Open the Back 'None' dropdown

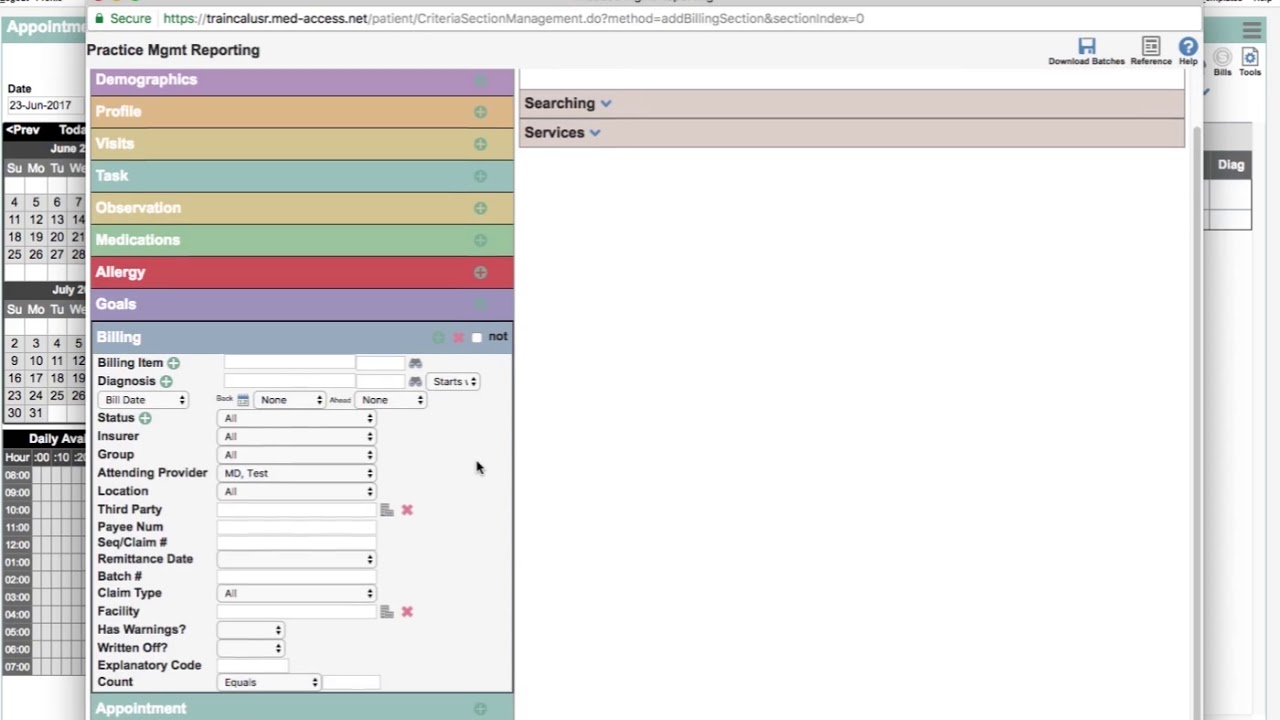(289, 400)
